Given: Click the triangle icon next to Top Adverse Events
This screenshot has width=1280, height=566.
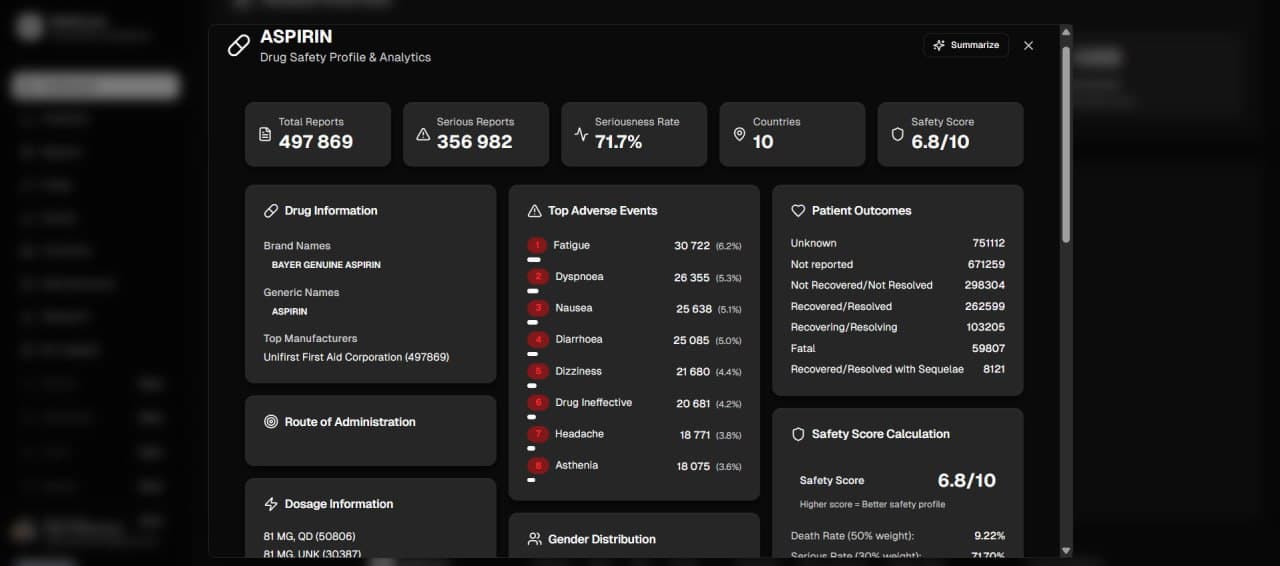Looking at the screenshot, I should 534,211.
